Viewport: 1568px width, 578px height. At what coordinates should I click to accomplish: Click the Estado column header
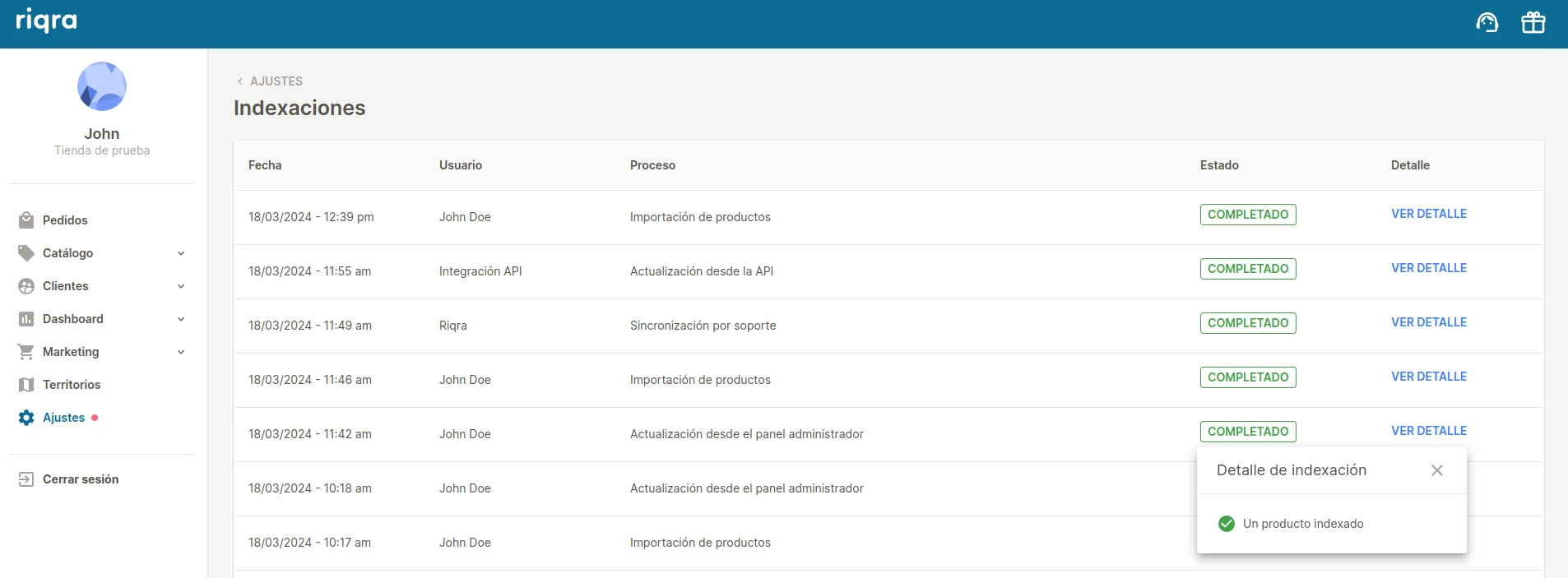point(1219,165)
